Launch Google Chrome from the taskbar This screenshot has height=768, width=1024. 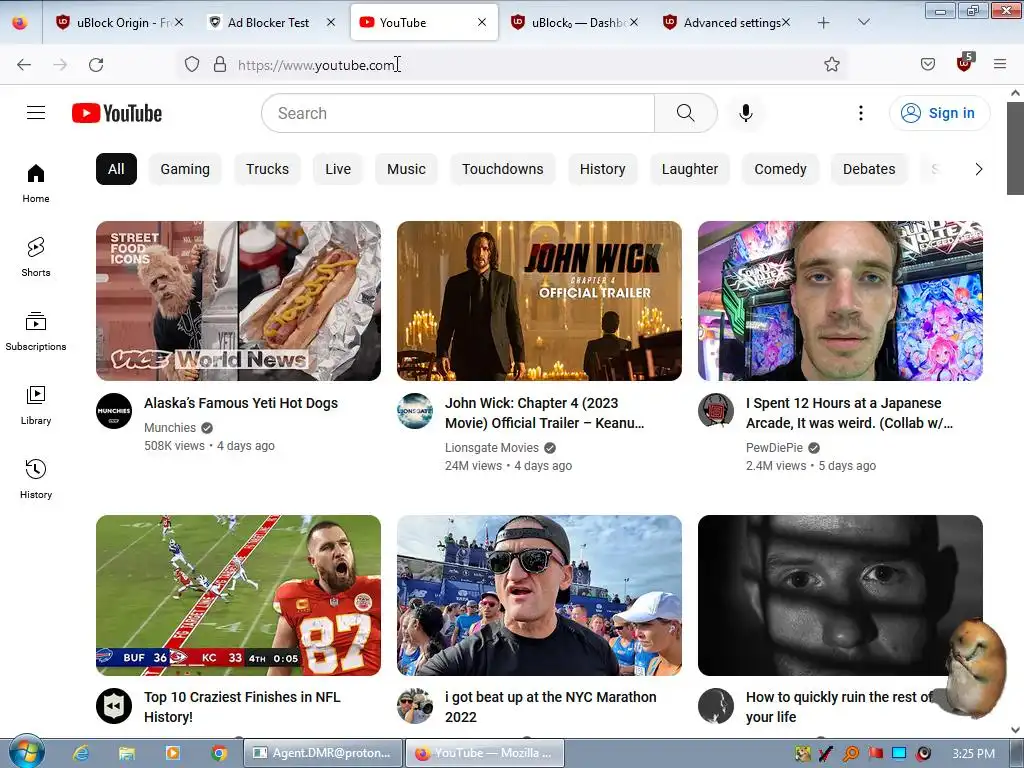219,753
